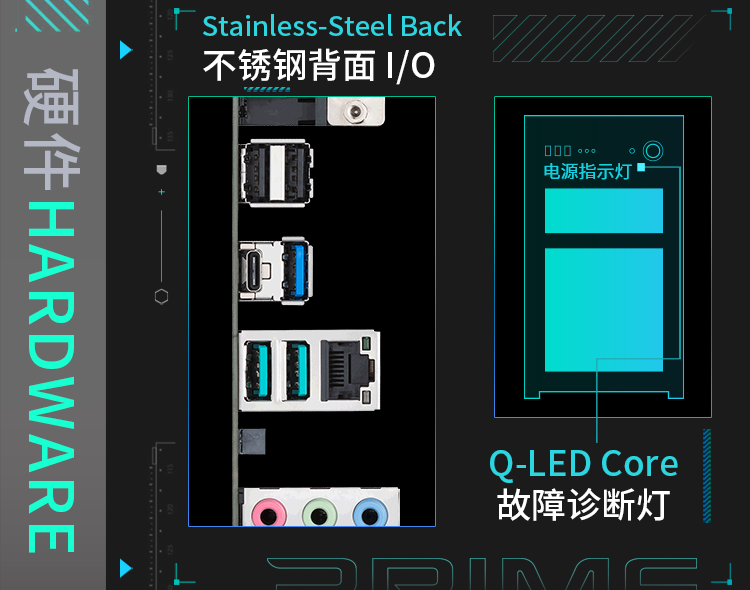Click the 故障诊断灯 caption
Viewport: 750px width, 590px height.
click(x=584, y=505)
